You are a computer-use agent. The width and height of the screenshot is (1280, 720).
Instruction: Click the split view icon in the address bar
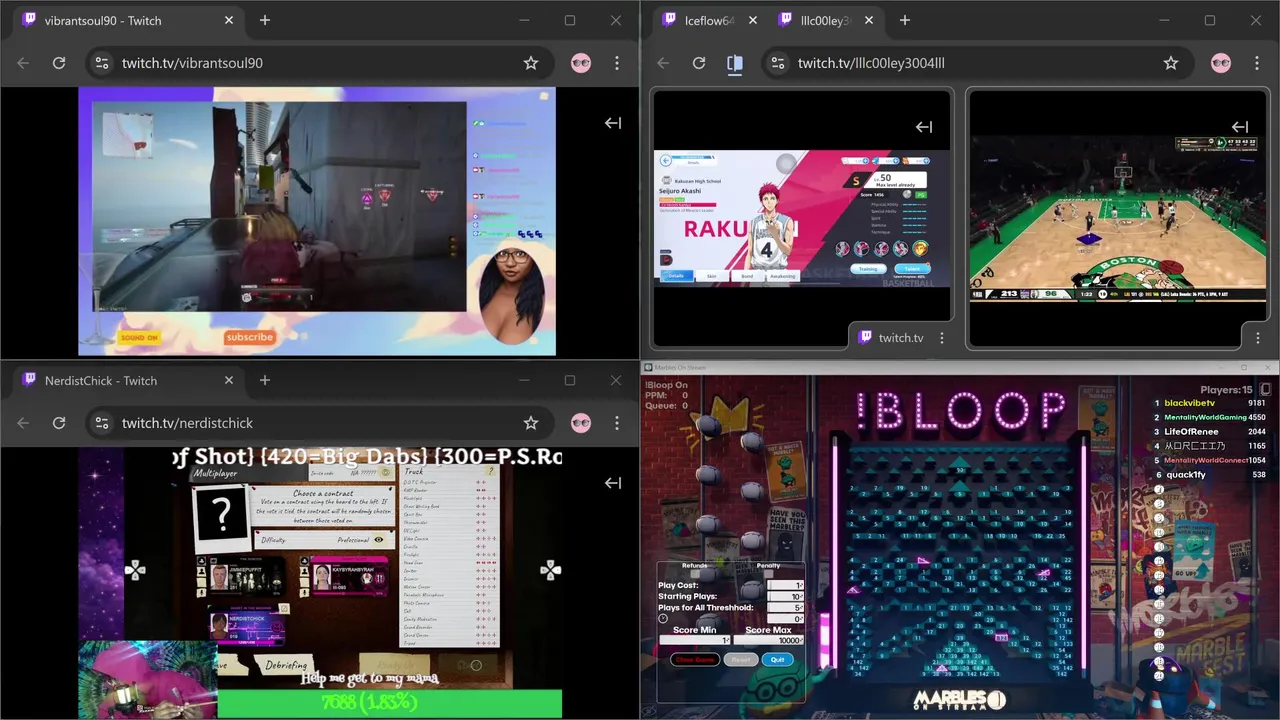click(735, 63)
